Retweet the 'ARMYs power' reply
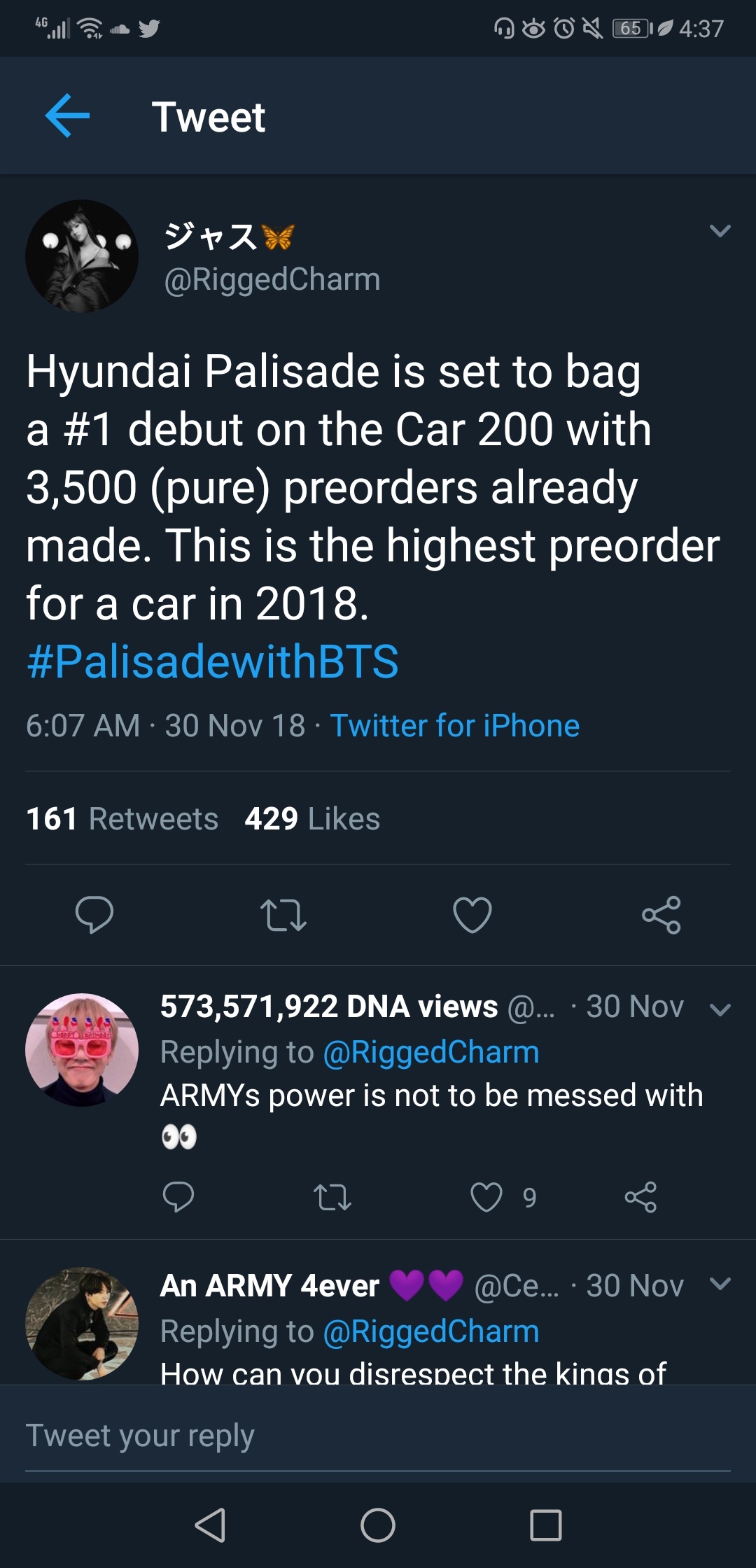The image size is (756, 1568). tap(332, 1197)
